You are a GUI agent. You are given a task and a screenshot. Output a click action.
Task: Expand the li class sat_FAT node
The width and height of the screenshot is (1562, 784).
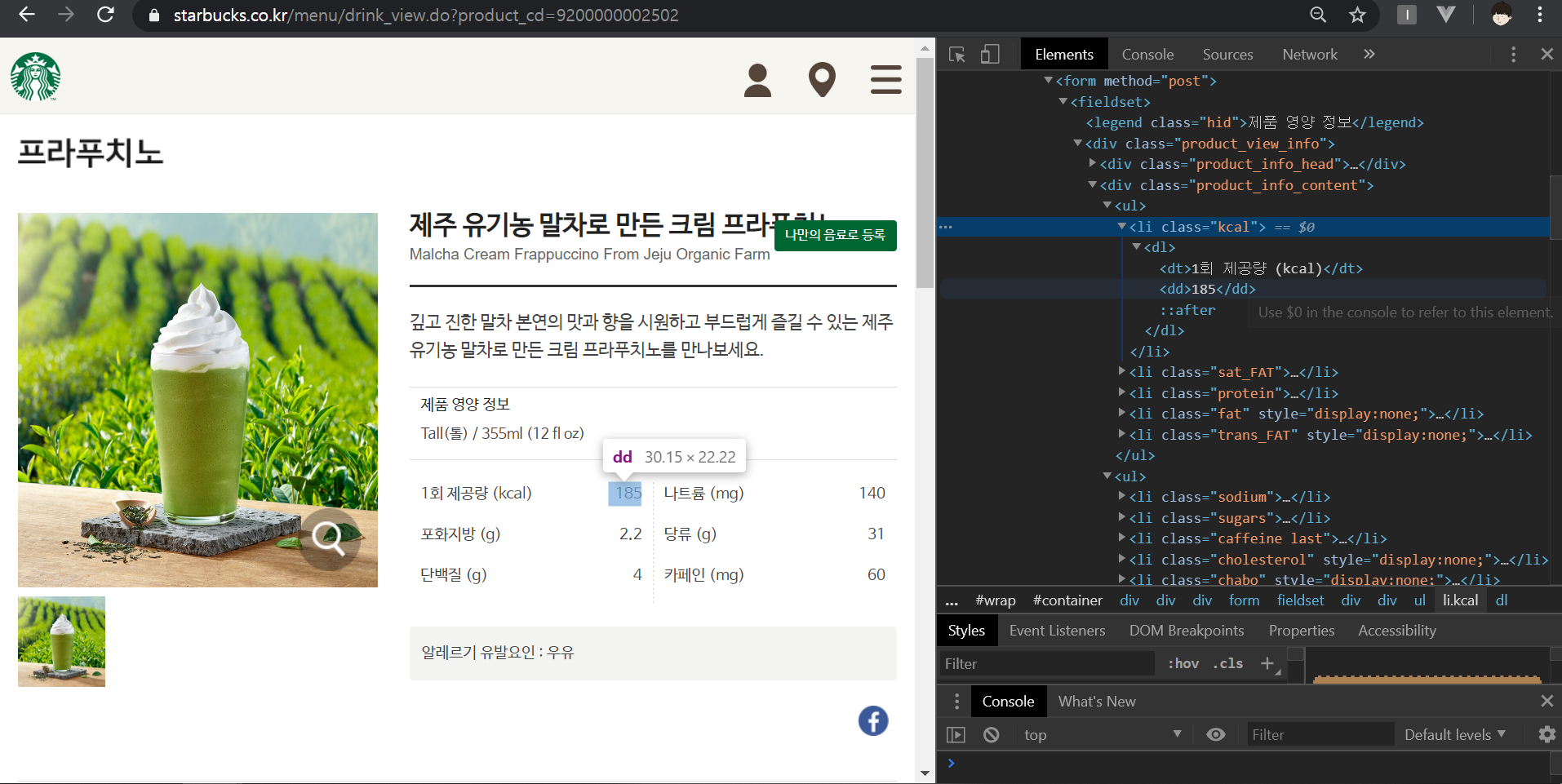[x=1122, y=371]
